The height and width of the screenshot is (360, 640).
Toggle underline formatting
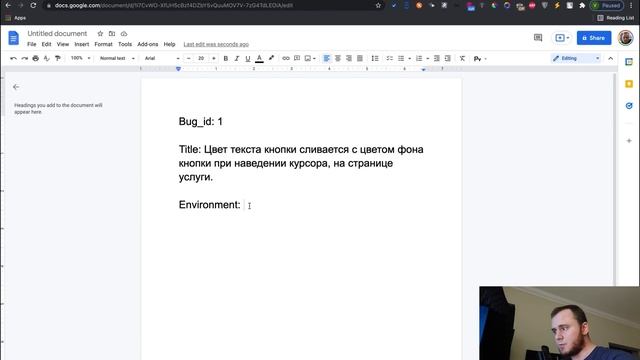pyautogui.click(x=247, y=58)
